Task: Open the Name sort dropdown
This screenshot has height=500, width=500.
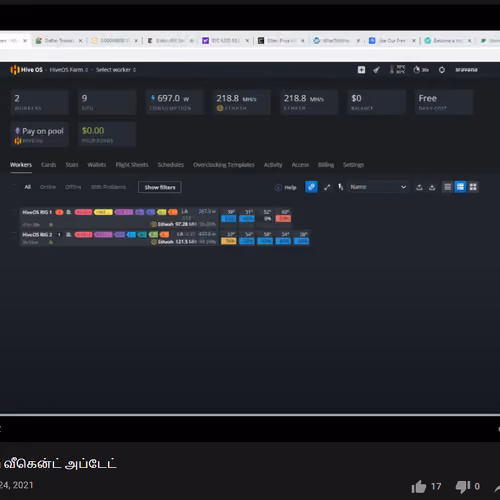Action: click(378, 187)
